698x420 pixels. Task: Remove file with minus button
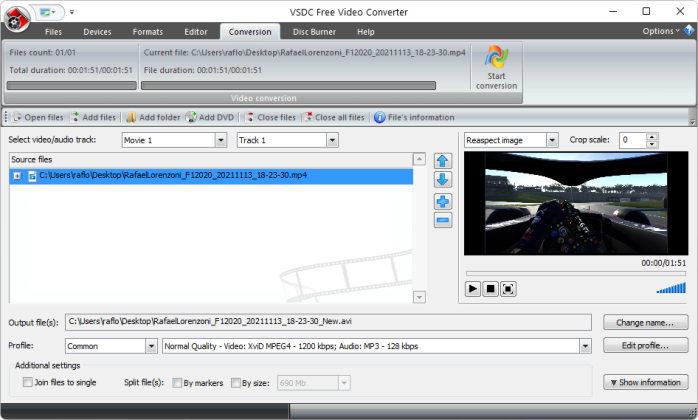click(443, 220)
